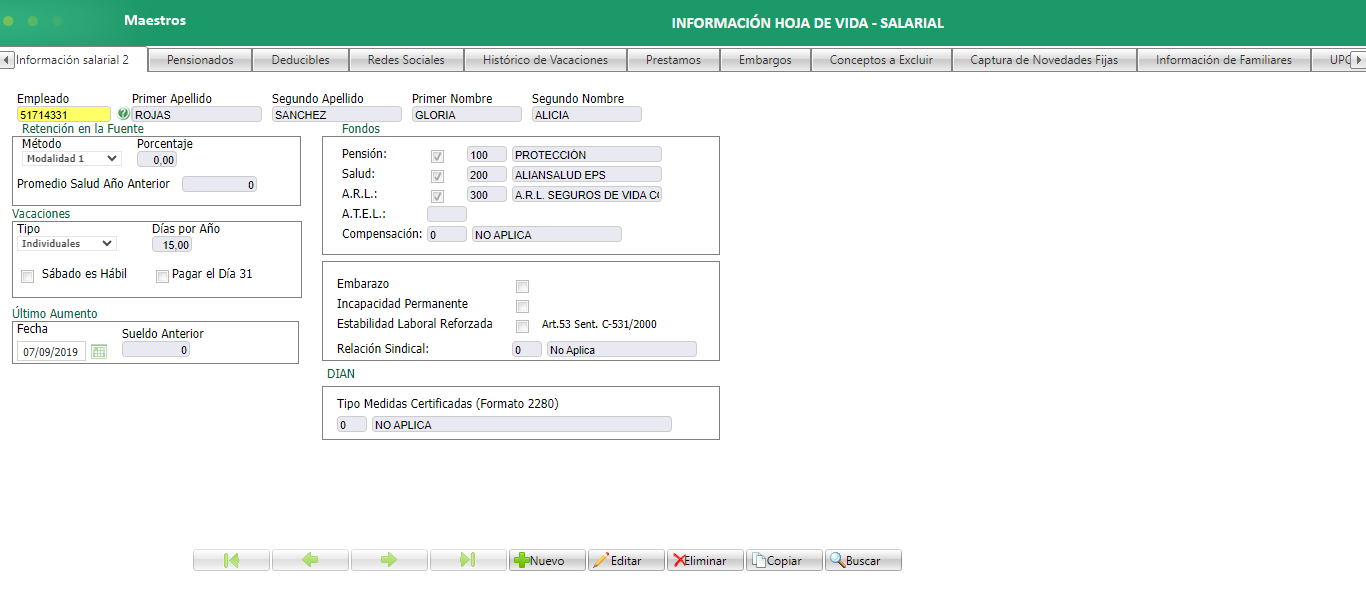Viewport: 1366px width, 597px height.
Task: Check Incapacidad Permanente checkbox
Action: [522, 306]
